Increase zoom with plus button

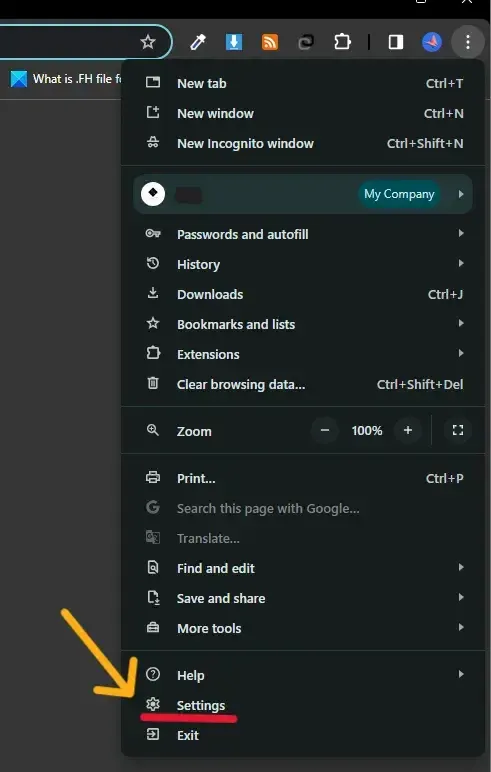point(408,430)
